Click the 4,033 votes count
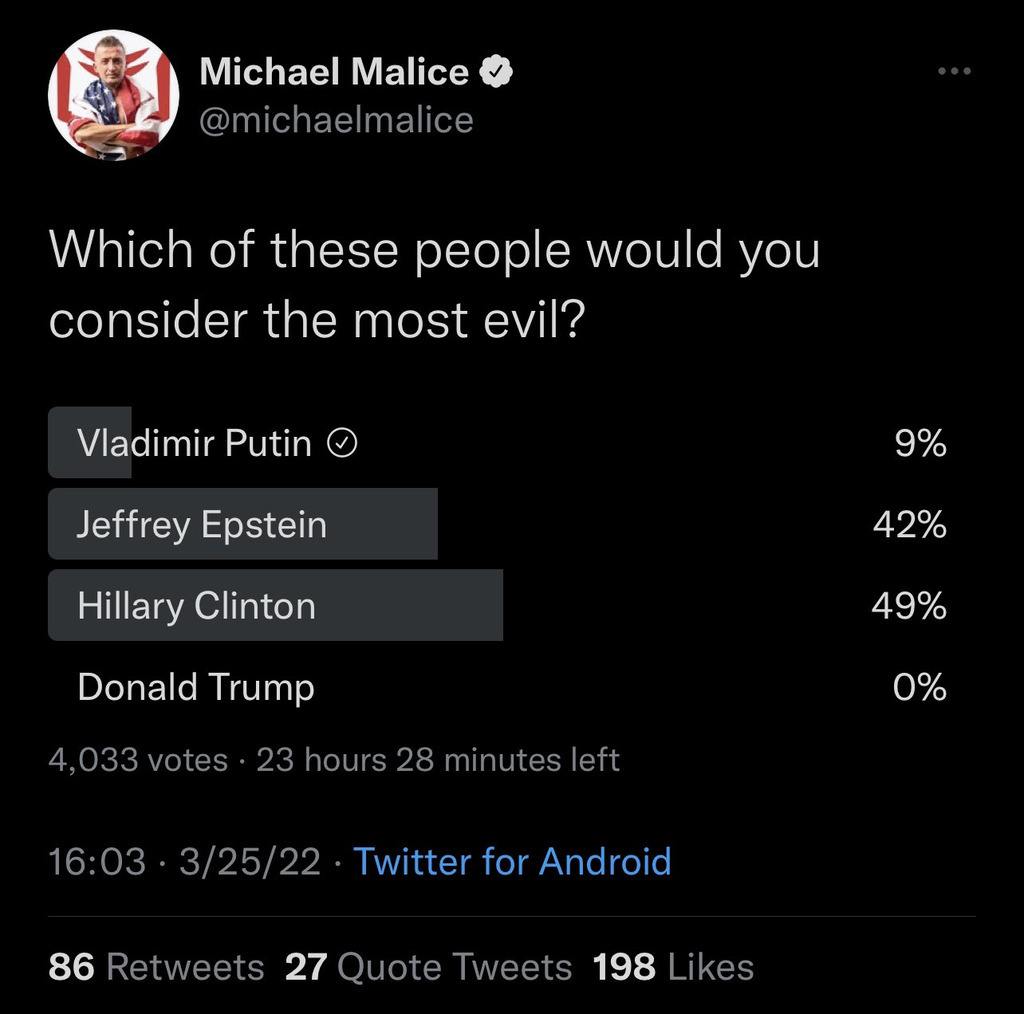The height and width of the screenshot is (1014, 1024). [138, 760]
